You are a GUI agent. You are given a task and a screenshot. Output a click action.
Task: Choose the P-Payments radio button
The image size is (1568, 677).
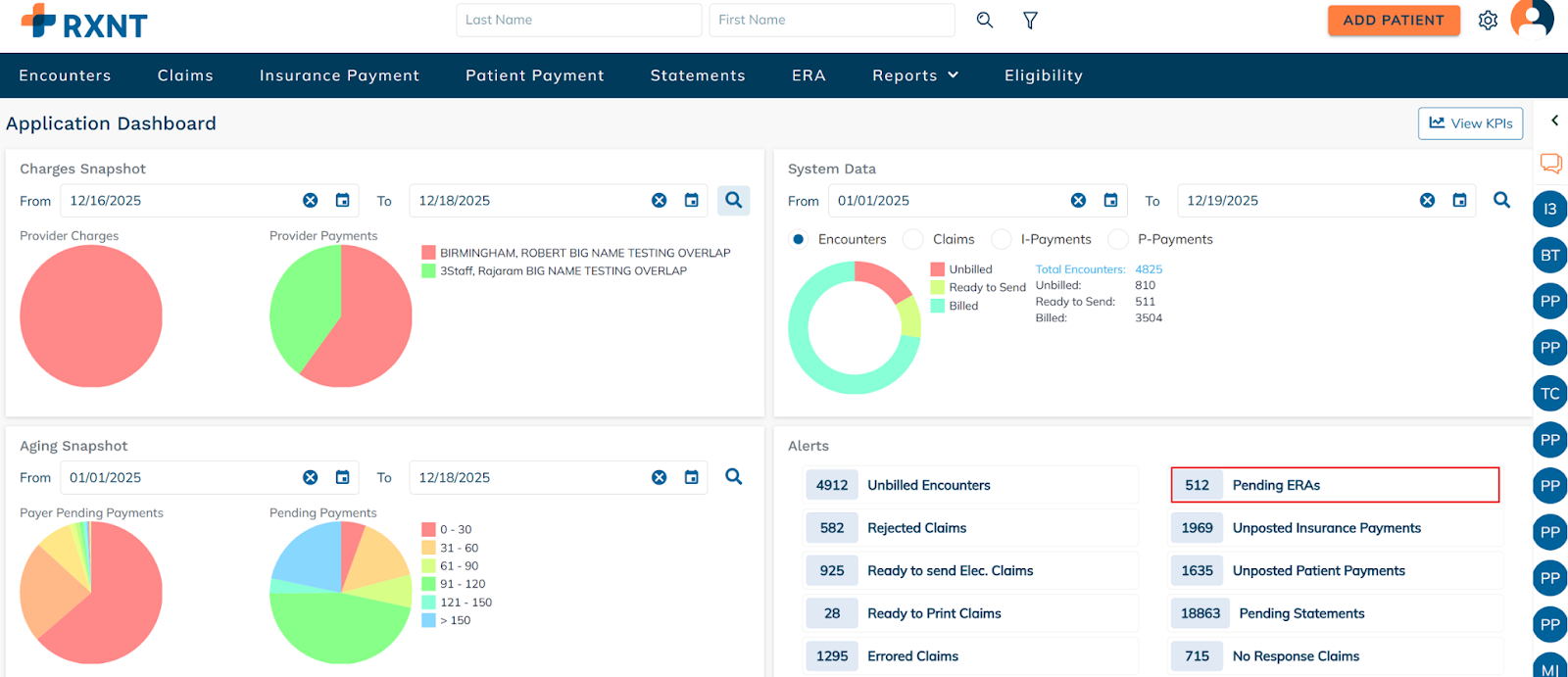pos(1118,240)
